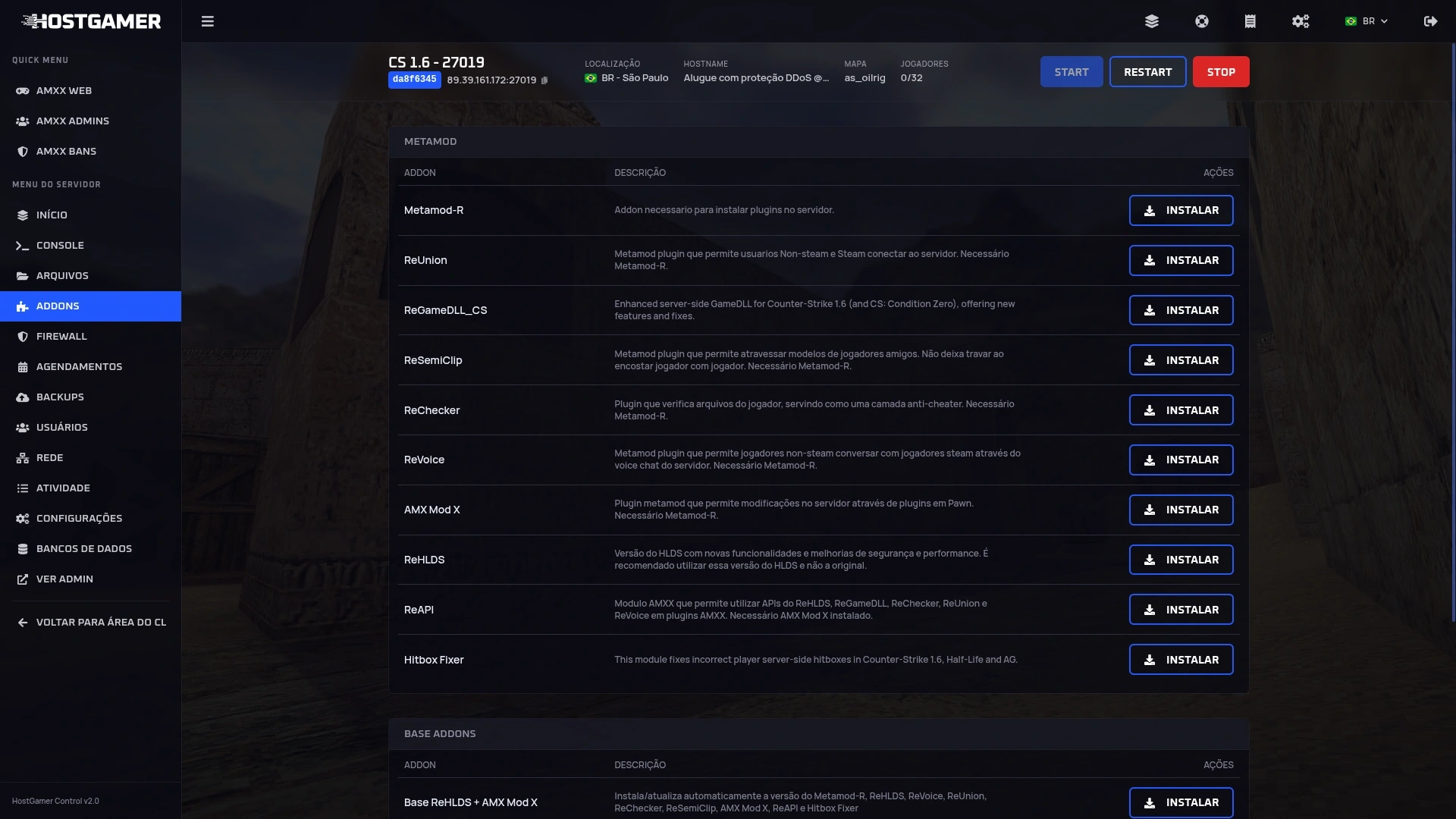Copy the server IP address with clipboard icon
Viewport: 1456px width, 819px height.
tap(544, 80)
